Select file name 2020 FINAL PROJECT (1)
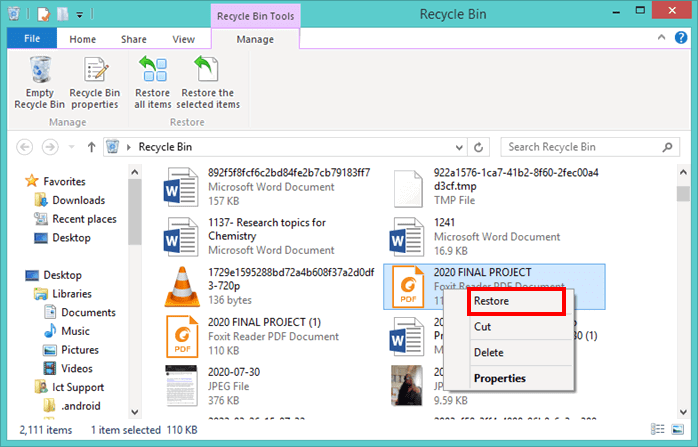 click(x=264, y=322)
